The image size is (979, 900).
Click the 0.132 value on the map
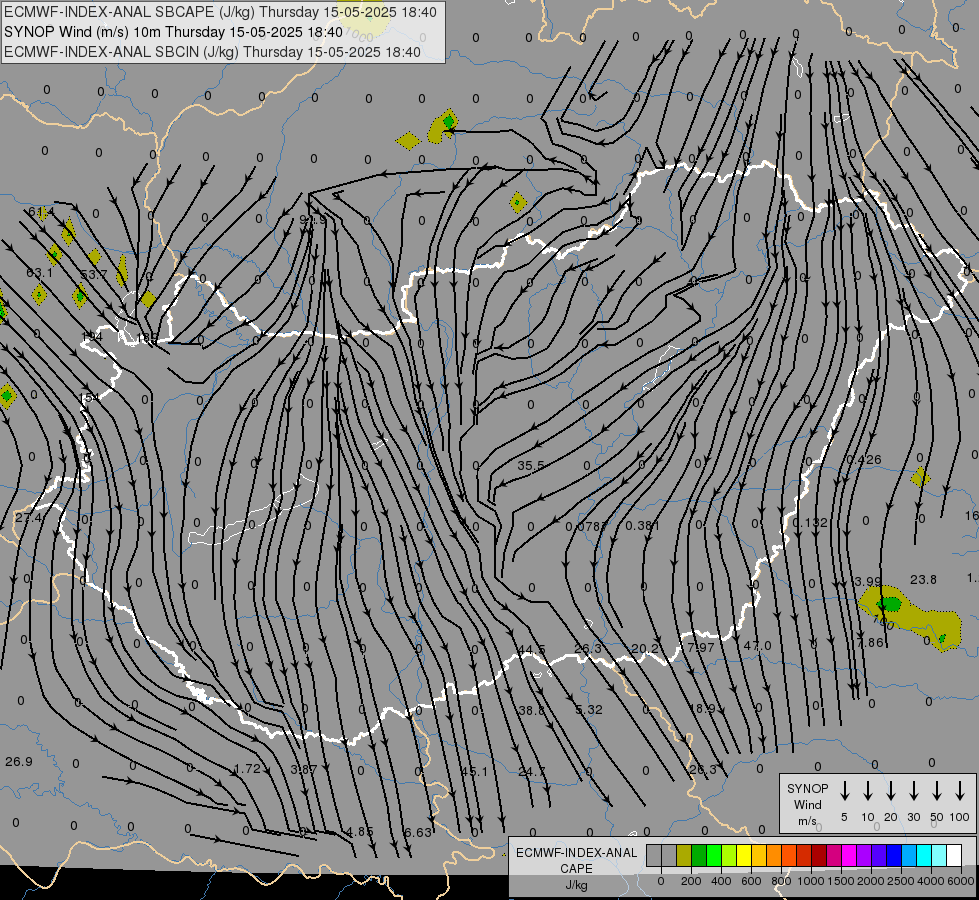coord(810,523)
